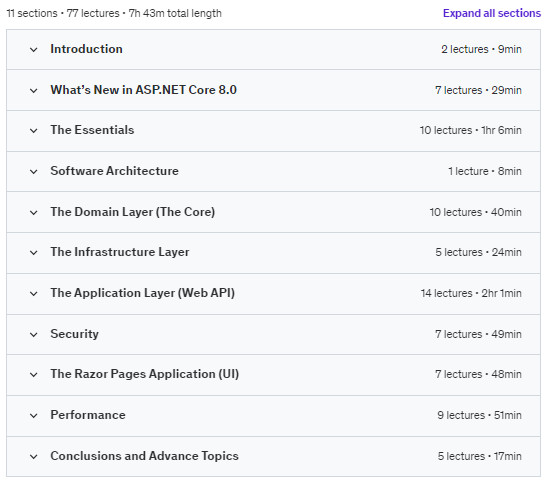The height and width of the screenshot is (489, 545).
Task: Expand The Domain Layer section chevron
Action: (34, 212)
